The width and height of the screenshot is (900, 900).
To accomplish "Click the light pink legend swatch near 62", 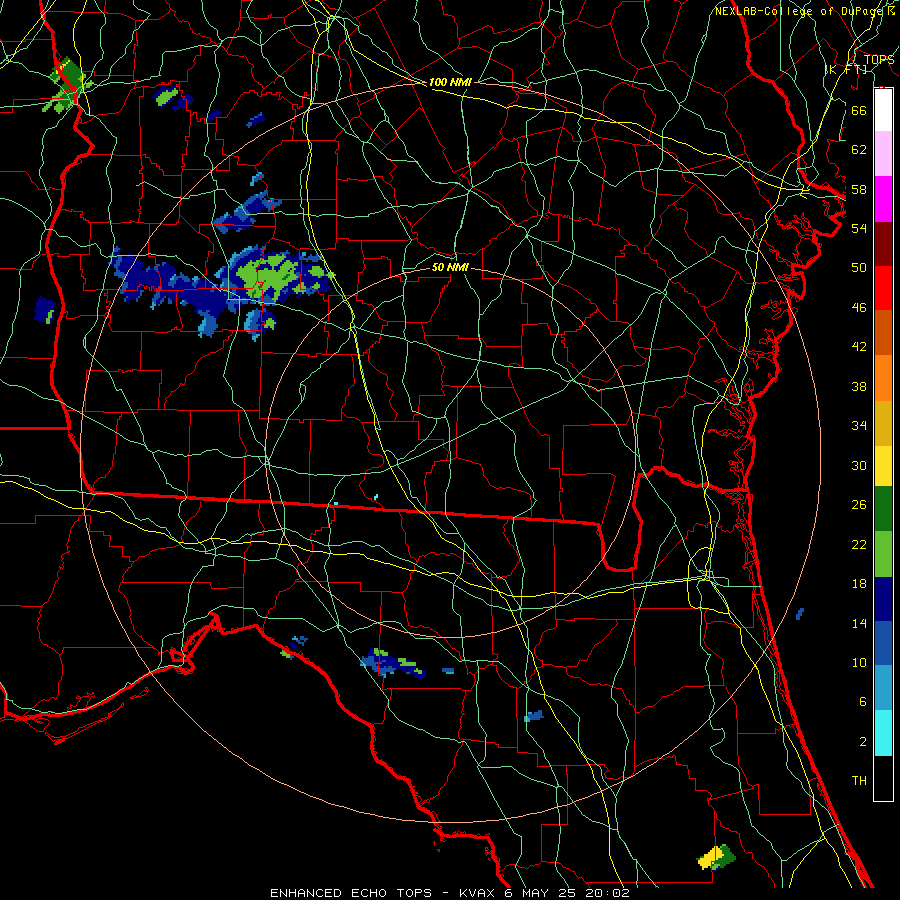I will (883, 153).
